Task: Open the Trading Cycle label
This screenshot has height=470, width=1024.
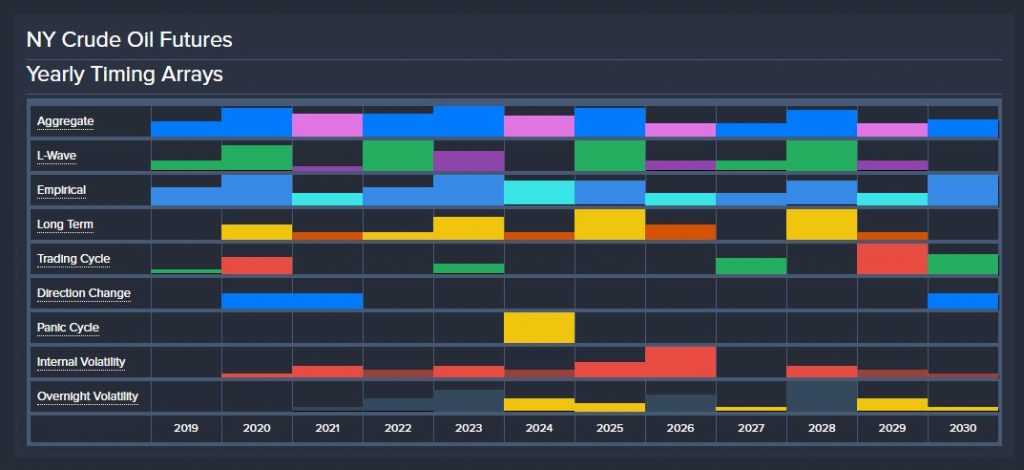Action: pos(73,259)
